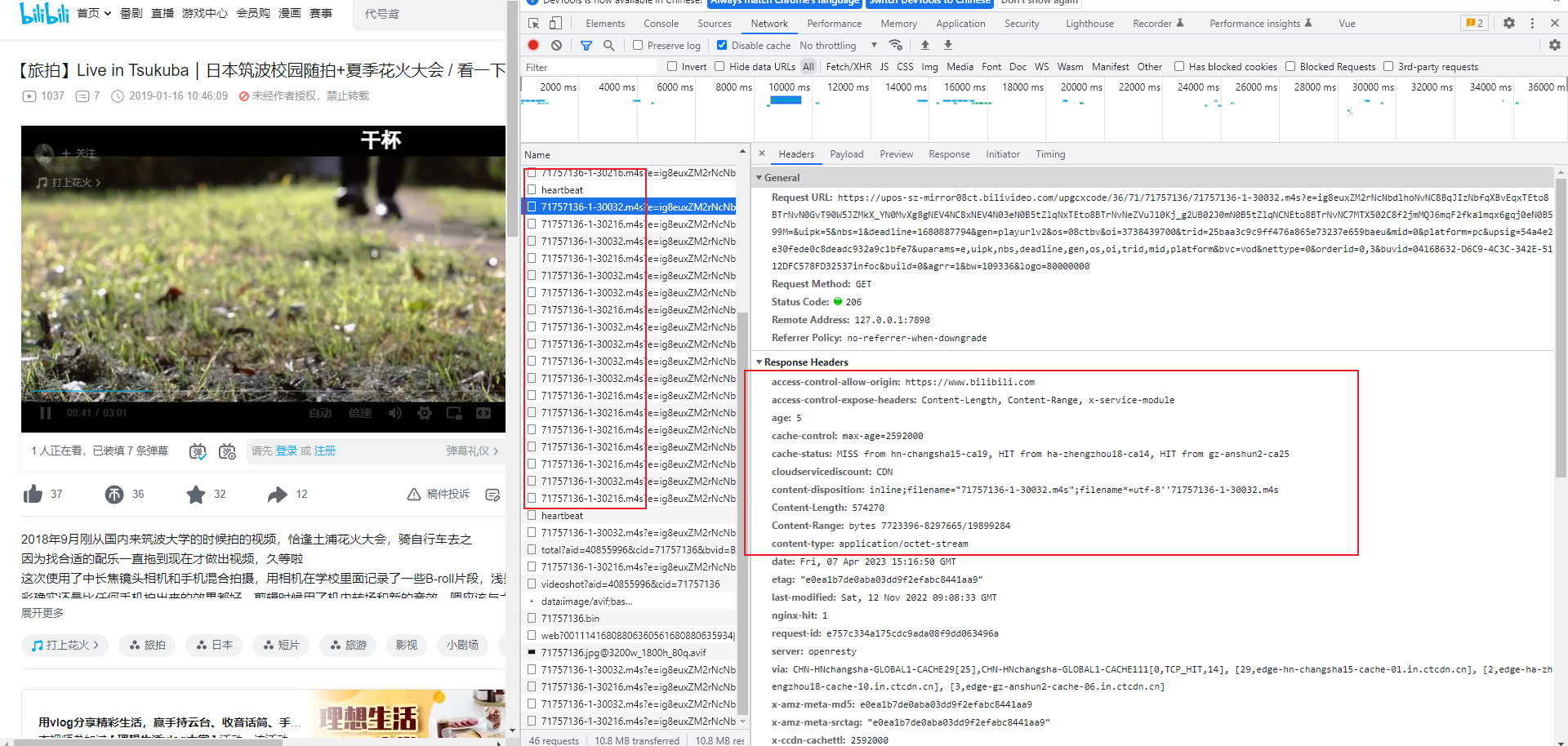Enable Preserve log checkbox
This screenshot has width=1568, height=746.
(638, 45)
